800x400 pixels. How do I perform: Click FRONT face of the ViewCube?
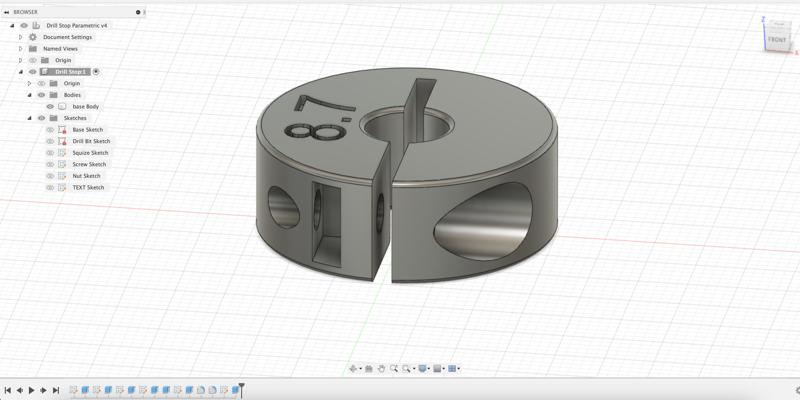[776, 40]
